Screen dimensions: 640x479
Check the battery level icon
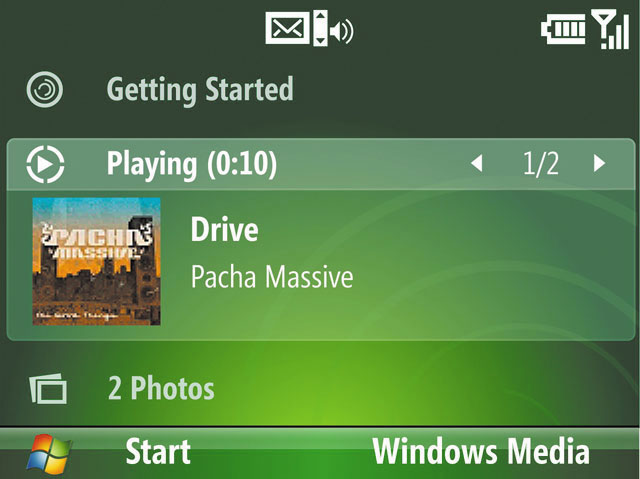pyautogui.click(x=563, y=29)
